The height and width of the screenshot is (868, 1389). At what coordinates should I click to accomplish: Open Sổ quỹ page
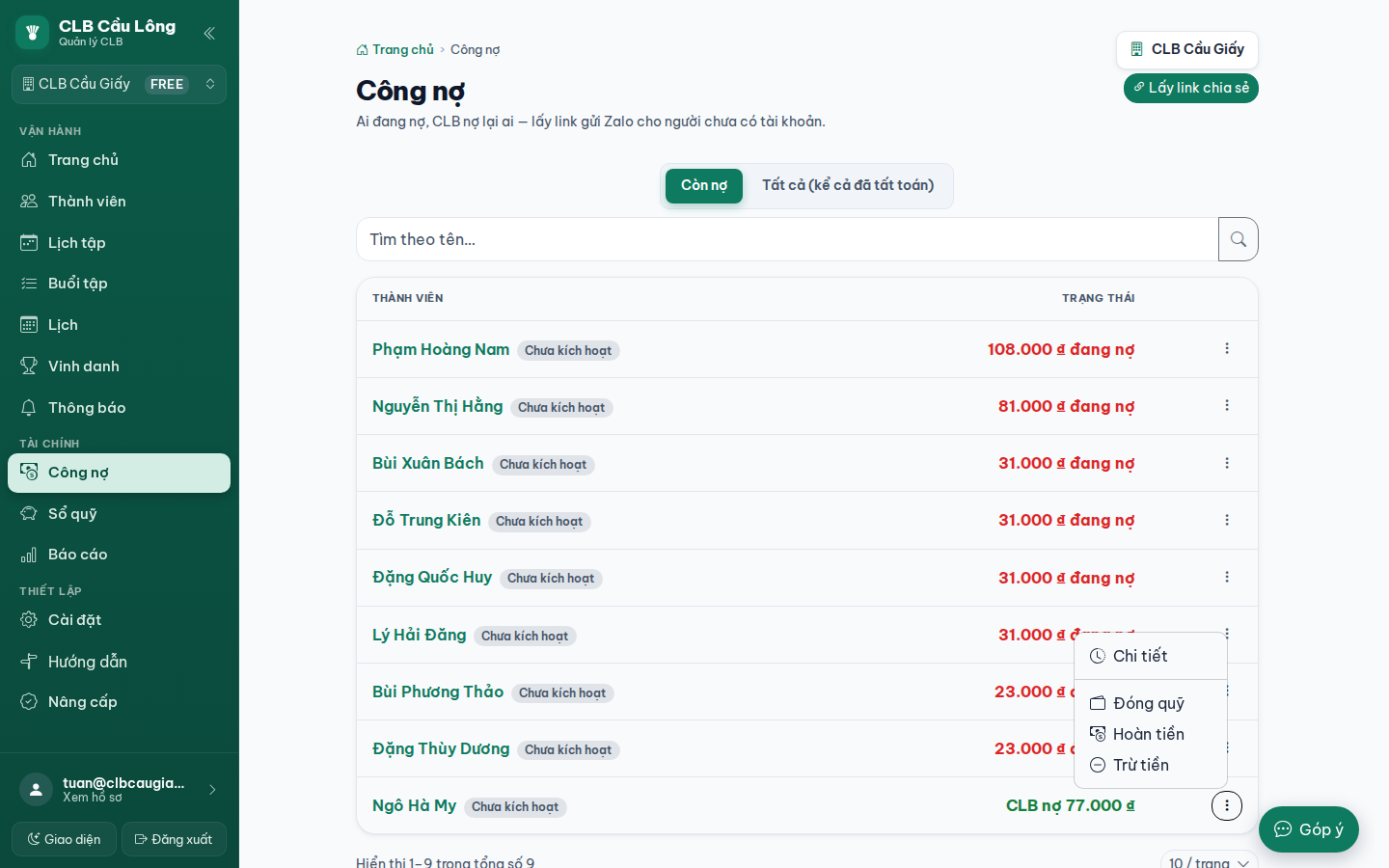point(119,514)
